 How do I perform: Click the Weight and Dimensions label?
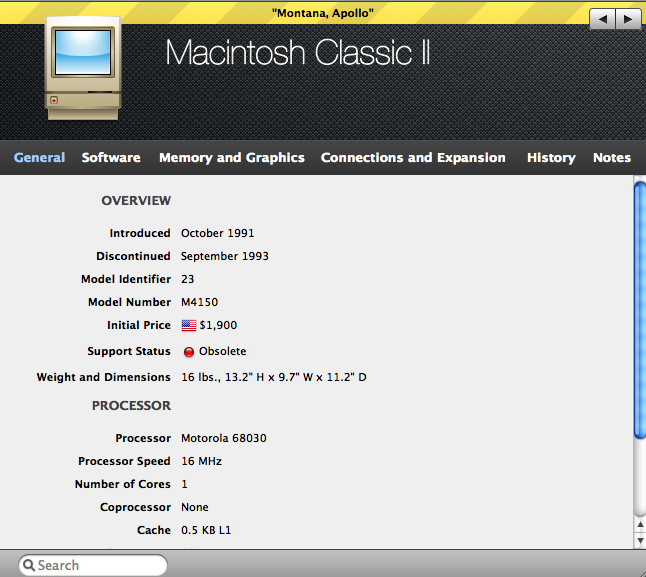[x=103, y=377]
